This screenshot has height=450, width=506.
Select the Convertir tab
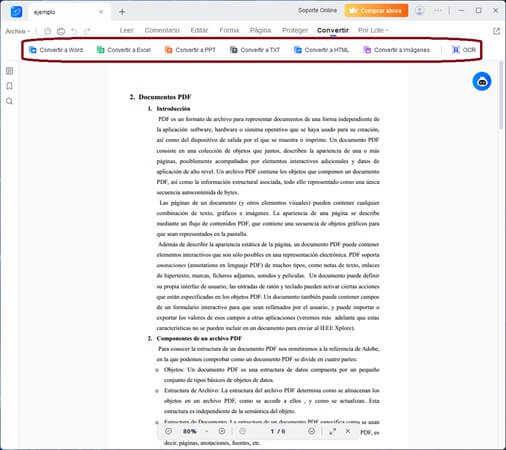pyautogui.click(x=333, y=30)
